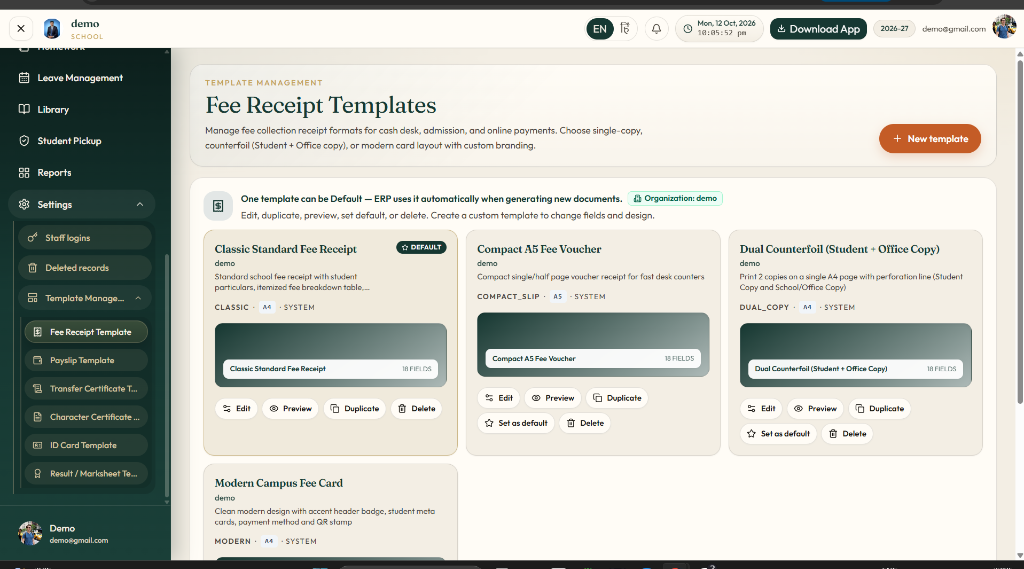Select Result / Marksheet Template
The height and width of the screenshot is (569, 1024).
coord(86,474)
